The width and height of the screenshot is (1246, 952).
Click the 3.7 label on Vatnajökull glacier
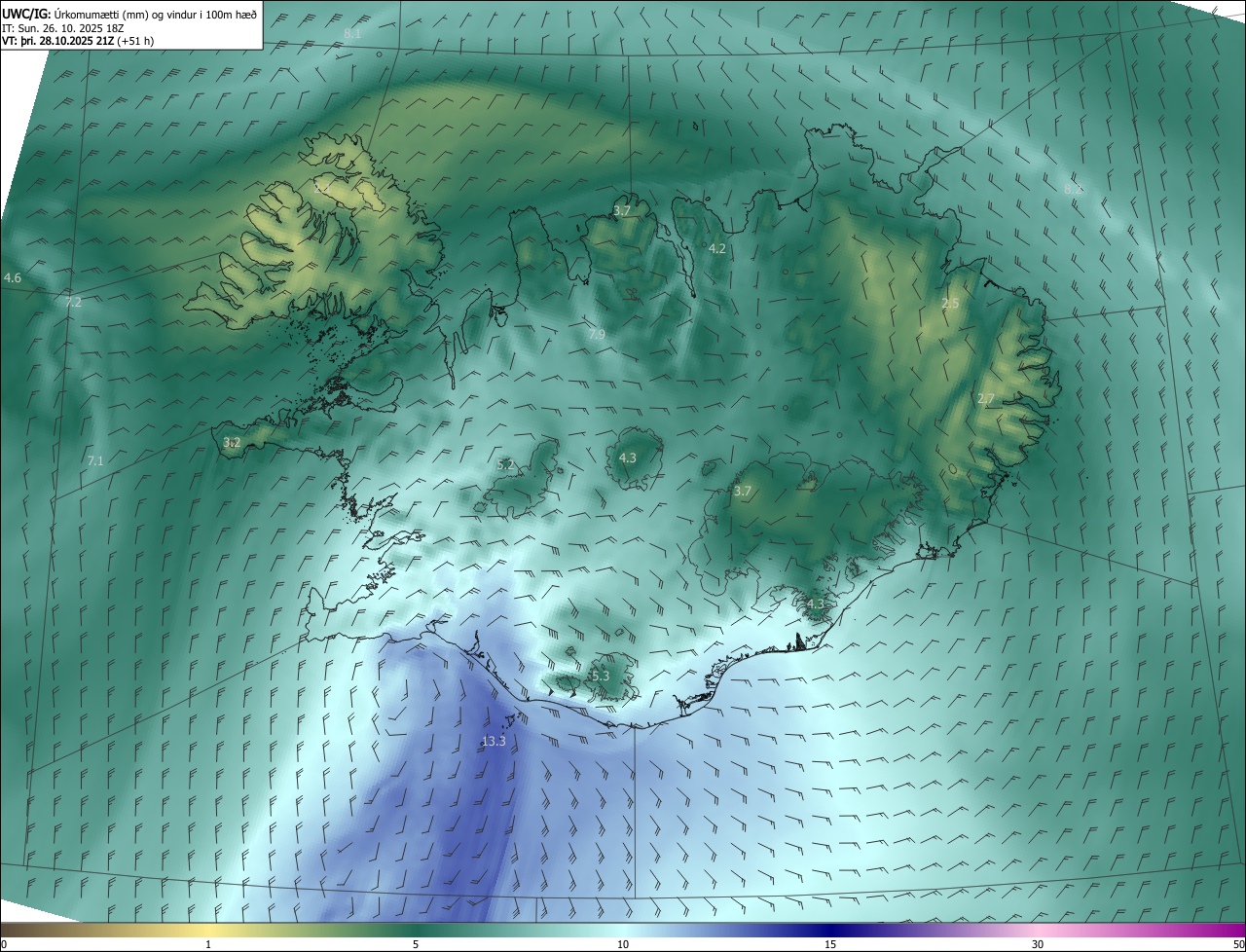pyautogui.click(x=743, y=492)
